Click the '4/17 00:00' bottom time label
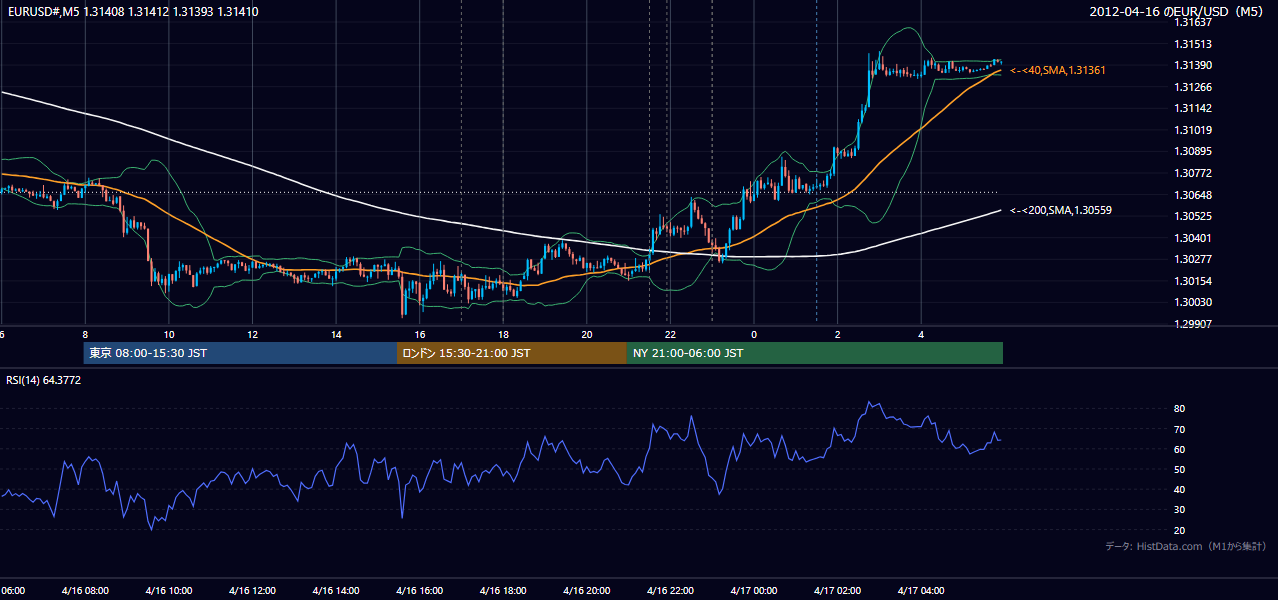 (754, 590)
